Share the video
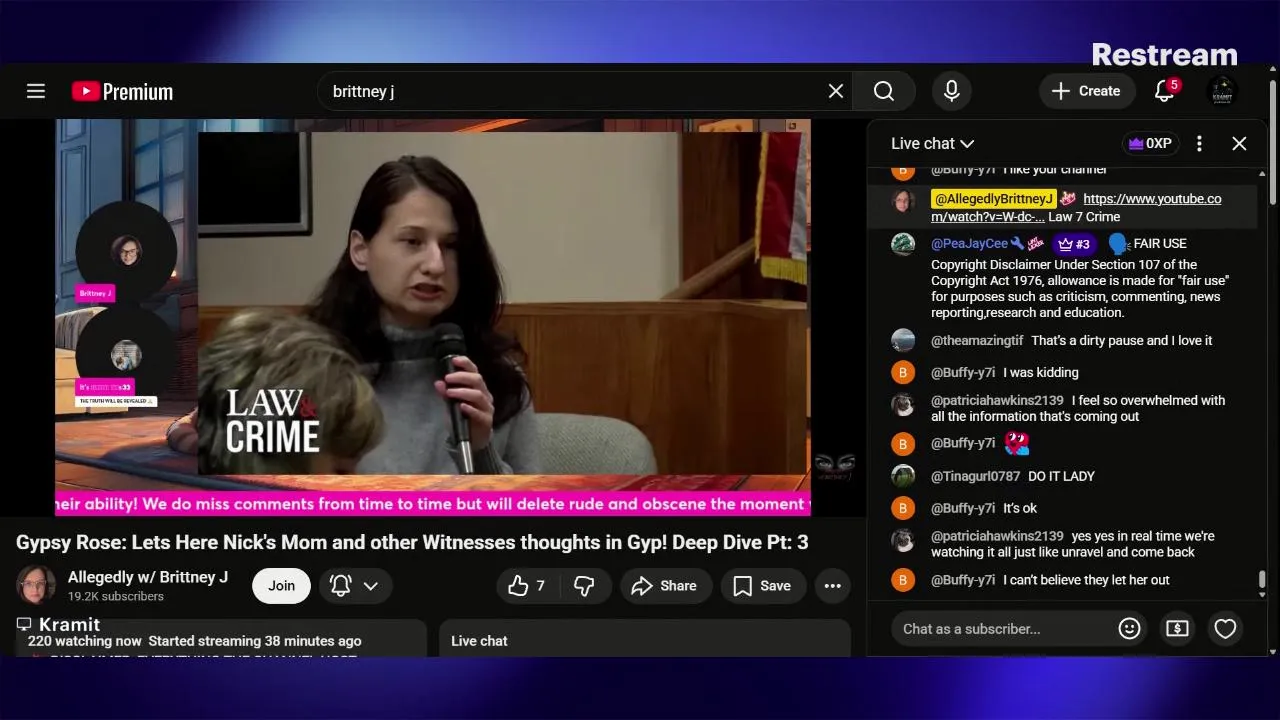Viewport: 1280px width, 720px height. (665, 586)
